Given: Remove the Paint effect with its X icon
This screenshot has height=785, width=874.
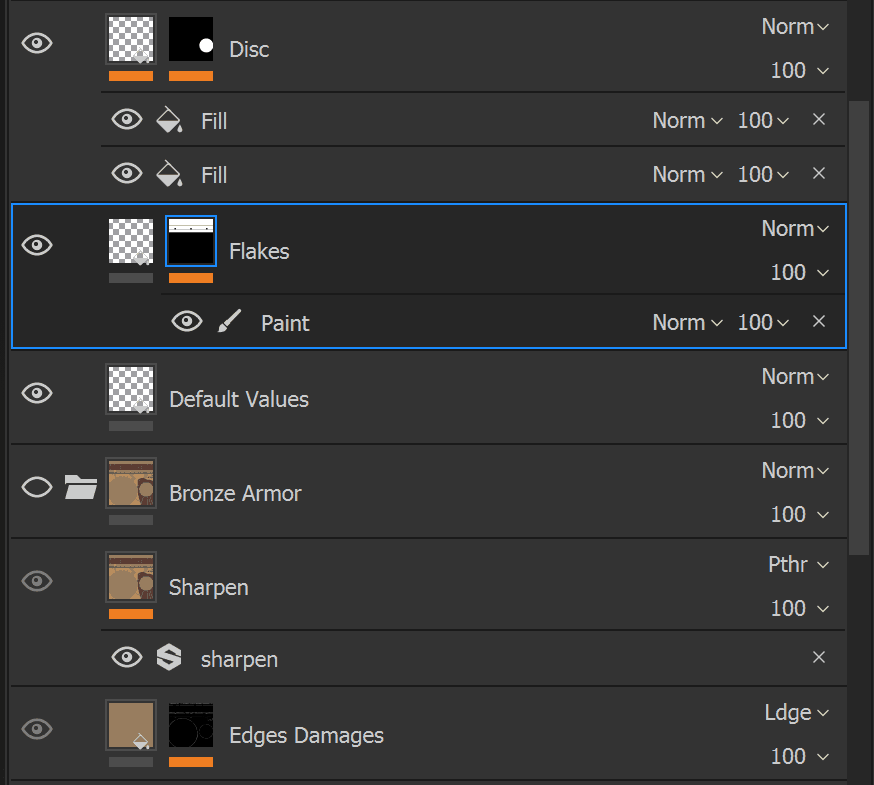Looking at the screenshot, I should coord(819,321).
